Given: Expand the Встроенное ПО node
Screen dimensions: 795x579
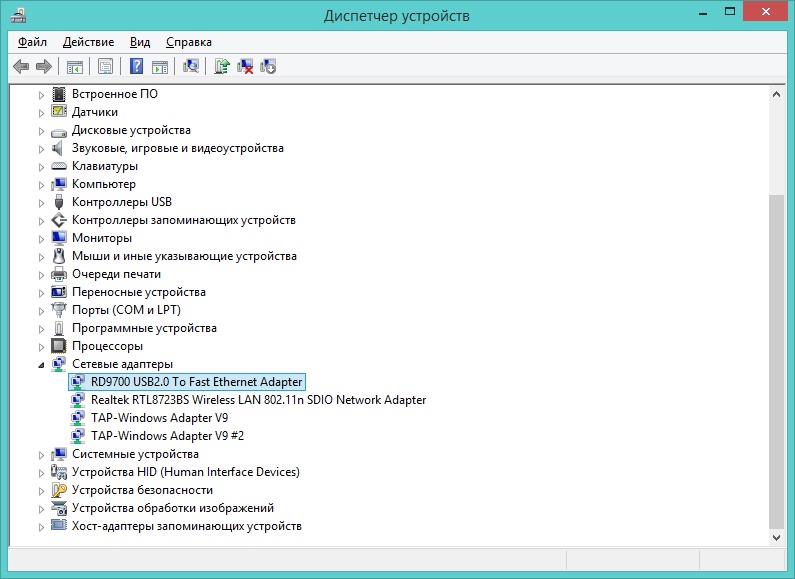Looking at the screenshot, I should (42, 95).
